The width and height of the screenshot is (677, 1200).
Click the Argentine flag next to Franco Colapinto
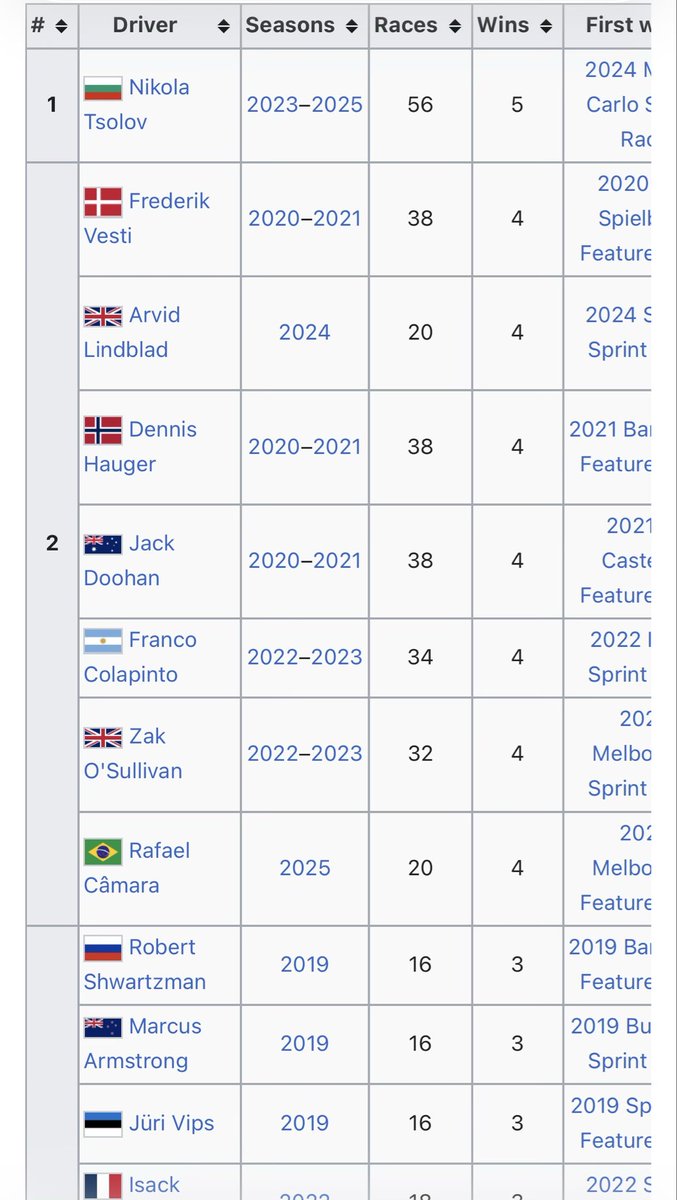[x=103, y=641]
